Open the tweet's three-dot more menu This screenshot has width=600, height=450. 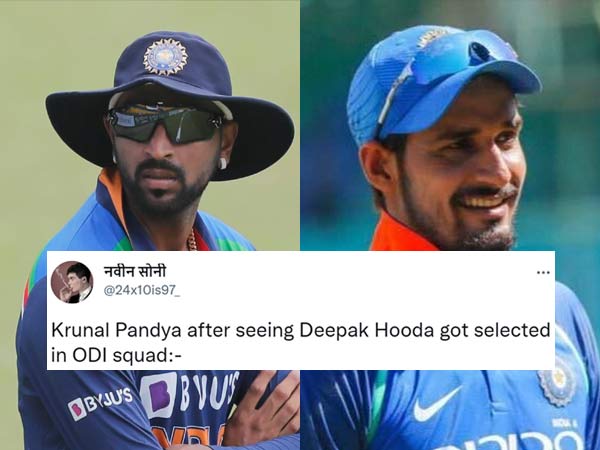(543, 273)
